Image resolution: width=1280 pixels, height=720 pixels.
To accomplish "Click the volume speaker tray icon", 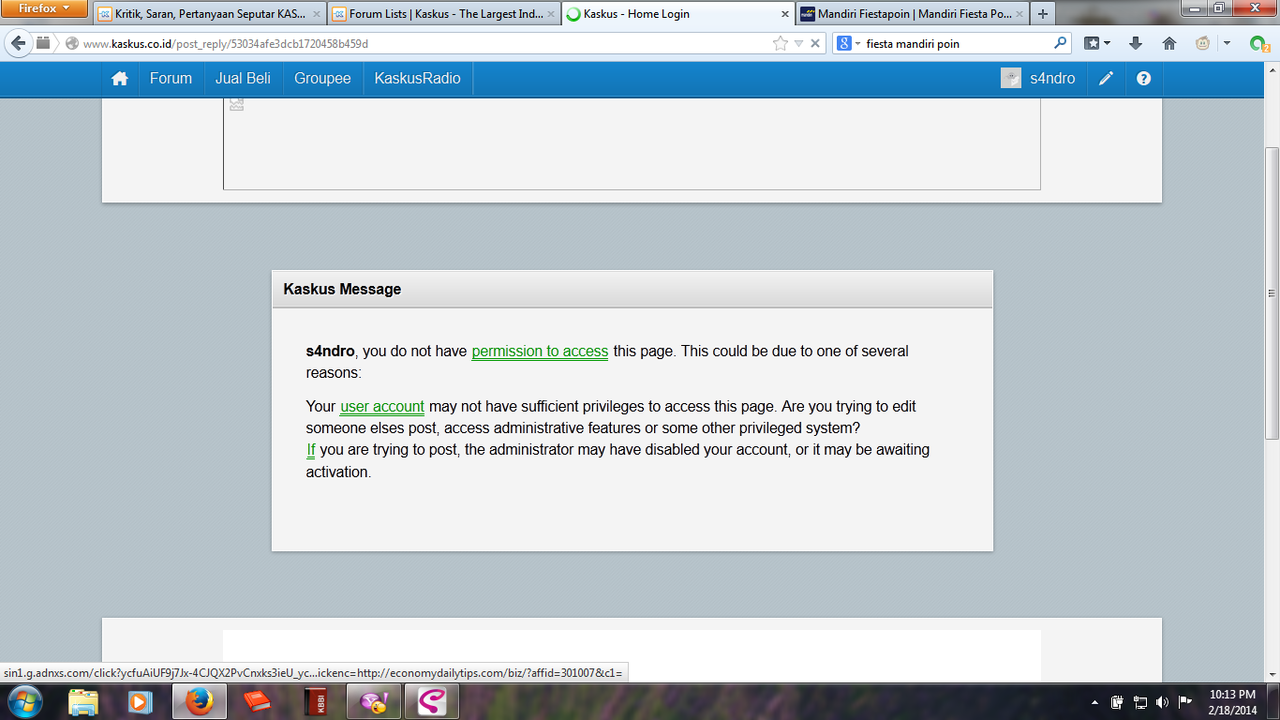I will (x=1162, y=702).
